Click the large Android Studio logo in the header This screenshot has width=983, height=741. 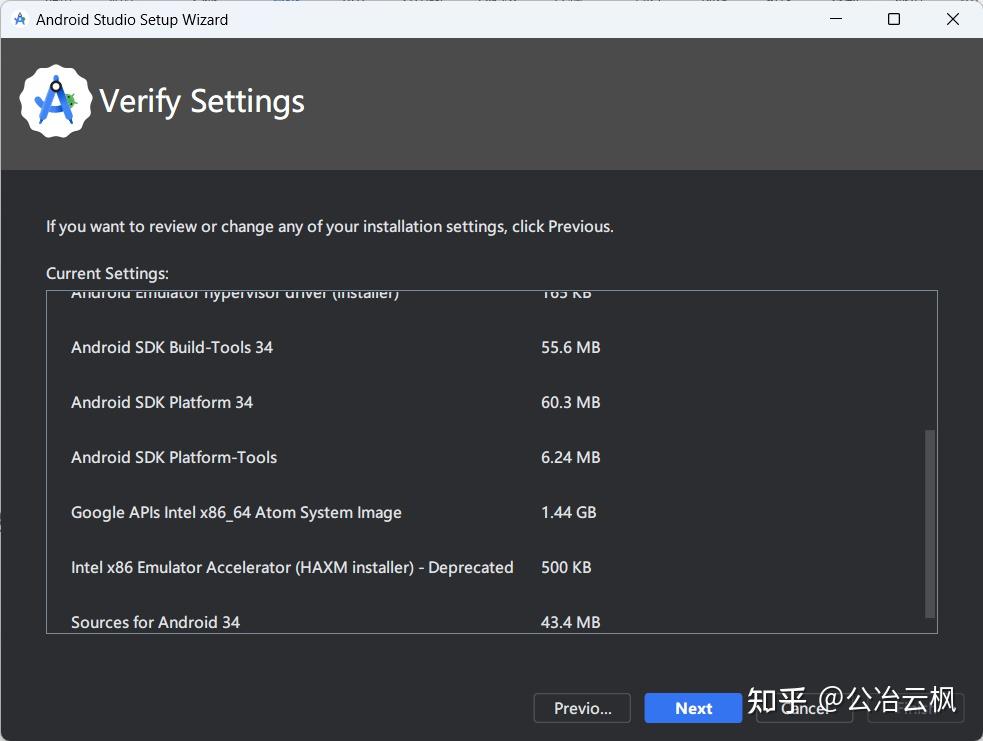pyautogui.click(x=55, y=100)
